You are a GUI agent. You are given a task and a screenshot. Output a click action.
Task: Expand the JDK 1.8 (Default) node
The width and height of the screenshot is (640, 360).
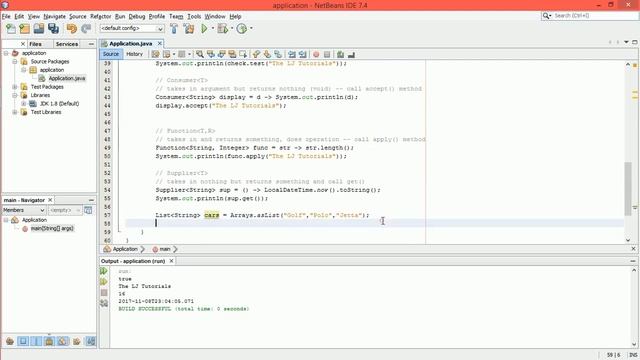[24, 104]
